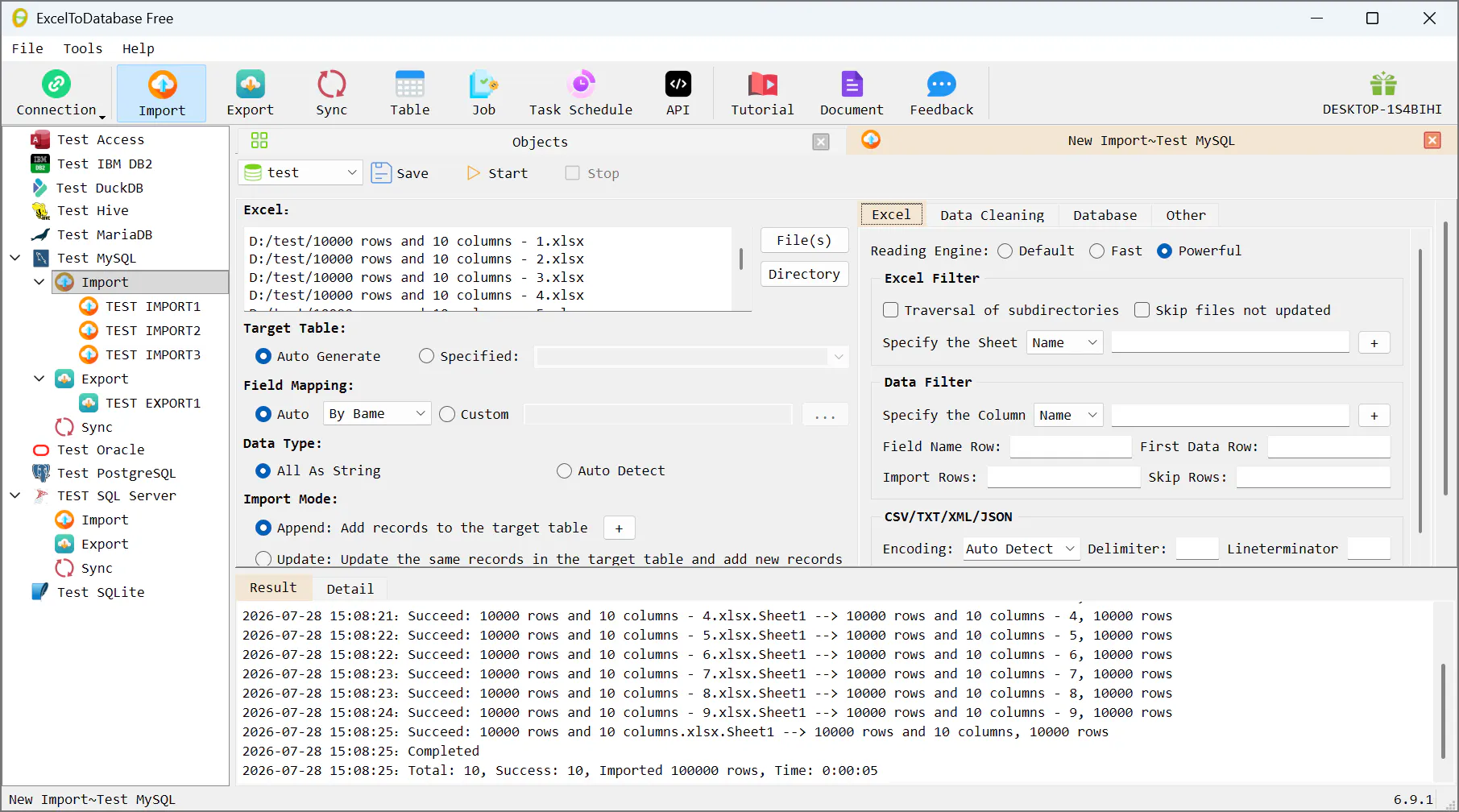Enable Traversal of subdirectories checkbox

coord(890,310)
